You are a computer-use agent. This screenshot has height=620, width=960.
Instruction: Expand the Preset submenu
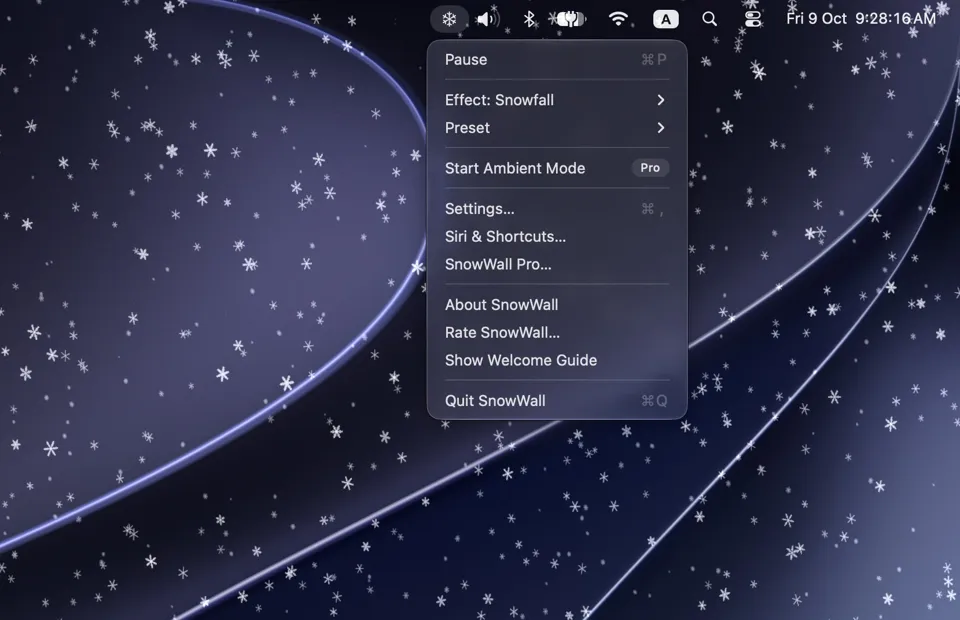[x=557, y=128]
